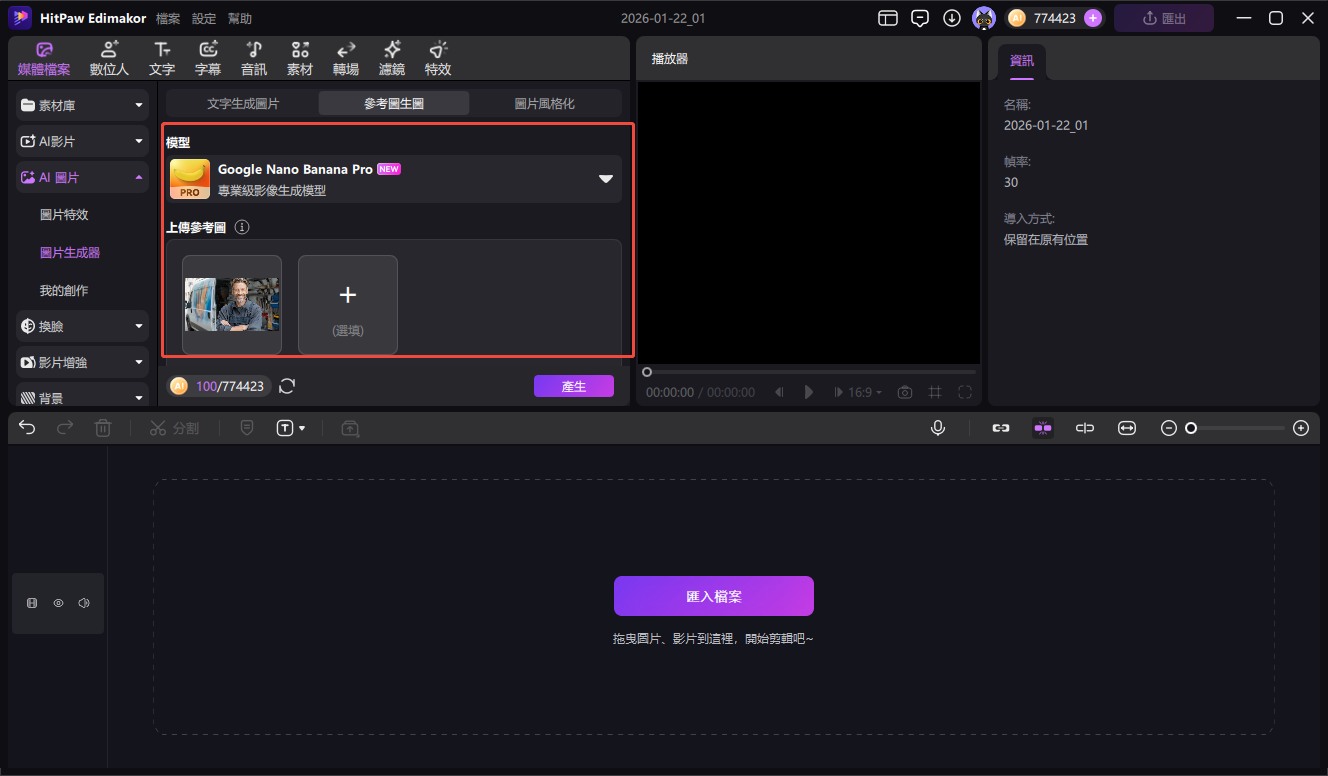The width and height of the screenshot is (1328, 776).
Task: Toggle track visibility eye icon
Action: point(58,603)
